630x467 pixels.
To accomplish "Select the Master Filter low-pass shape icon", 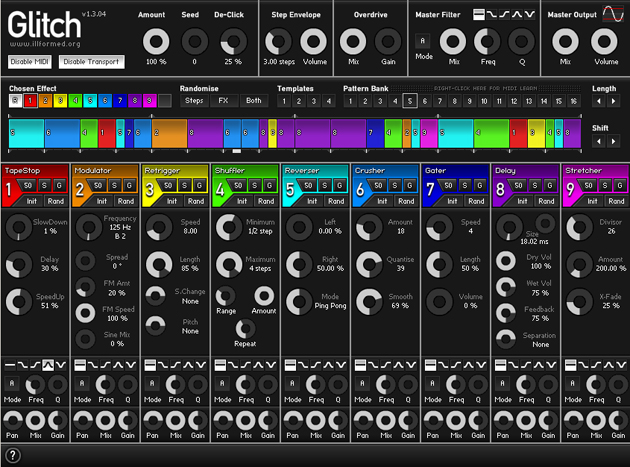I will [x=491, y=14].
